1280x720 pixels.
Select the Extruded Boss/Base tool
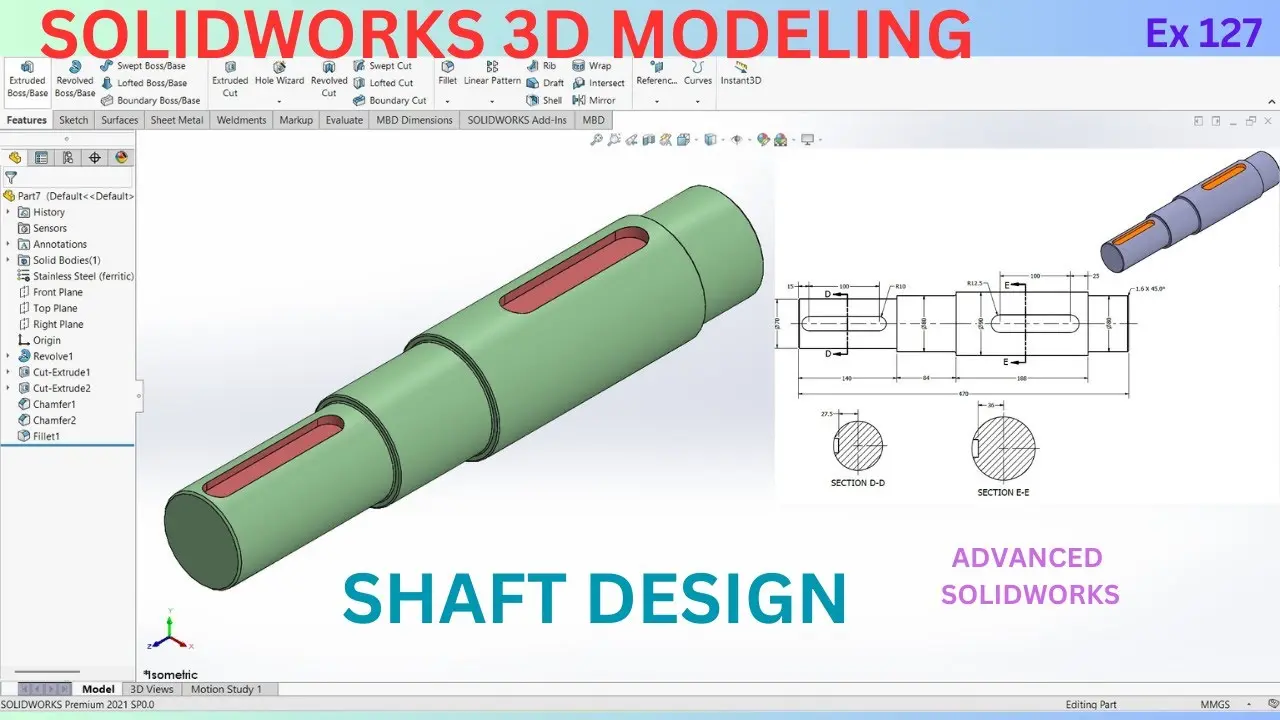27,80
